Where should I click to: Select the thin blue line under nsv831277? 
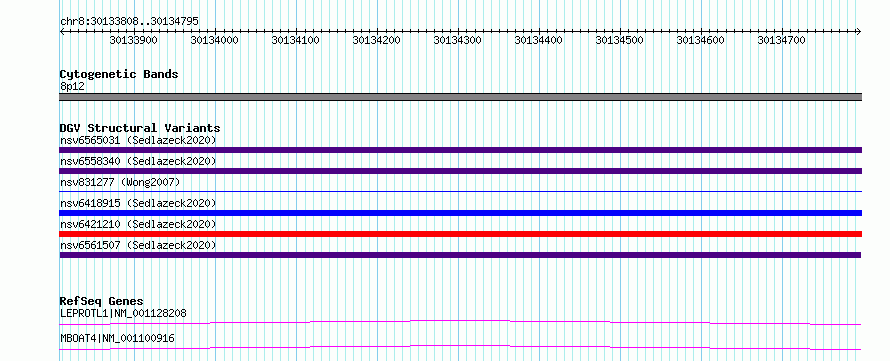click(x=460, y=192)
